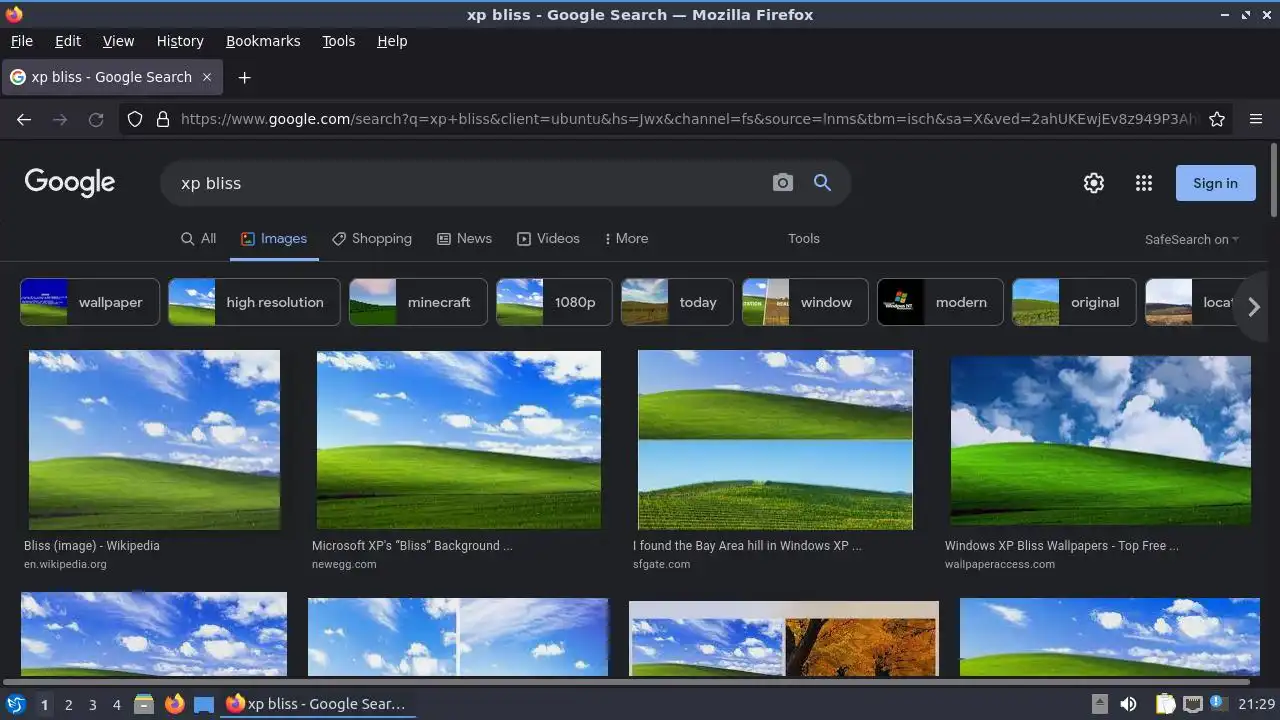The height and width of the screenshot is (720, 1280).
Task: Switch to the Shopping tab
Action: [372, 238]
